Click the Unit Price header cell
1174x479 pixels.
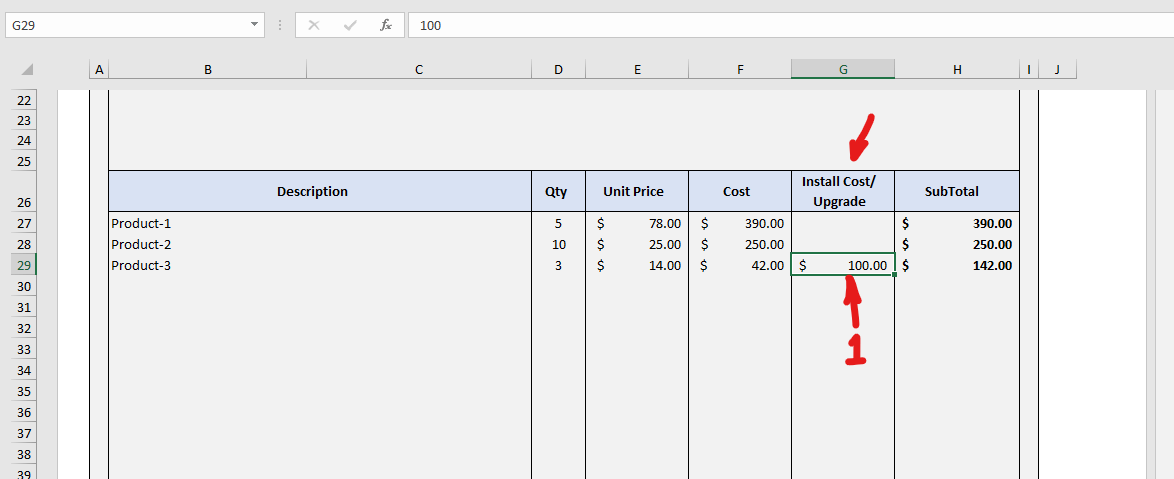(x=637, y=191)
